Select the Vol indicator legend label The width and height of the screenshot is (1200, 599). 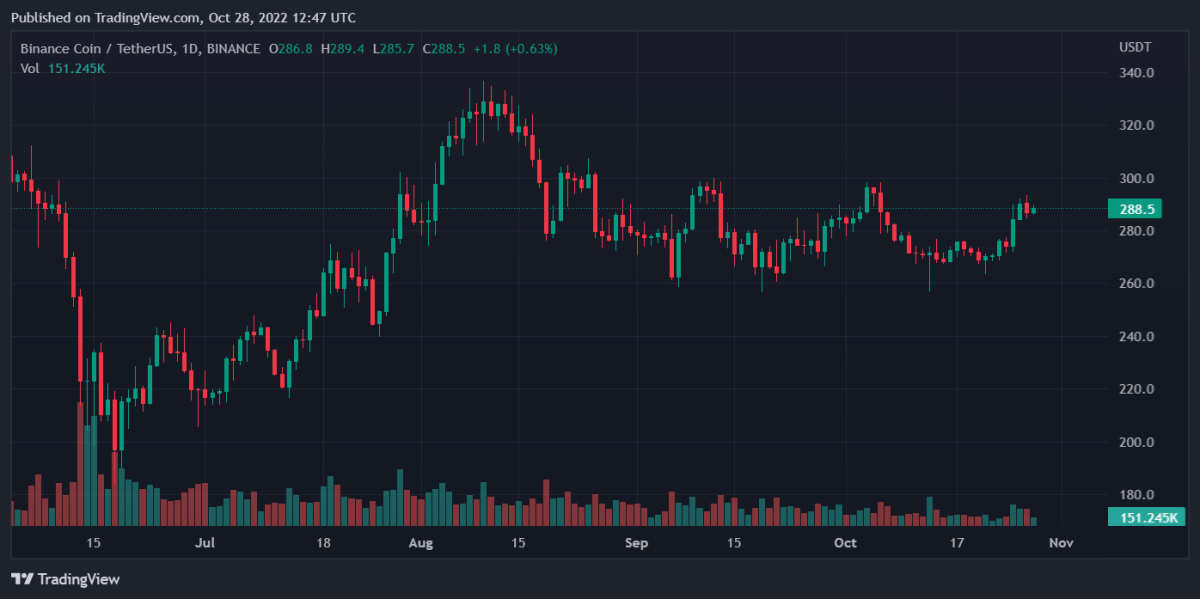click(29, 68)
